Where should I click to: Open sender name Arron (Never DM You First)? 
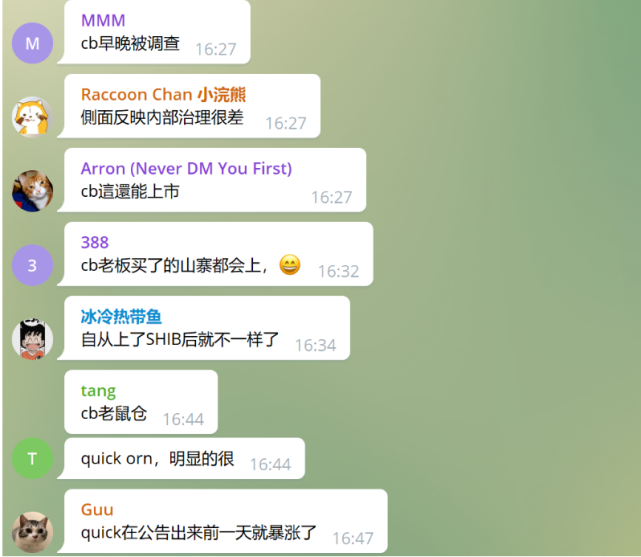point(186,168)
